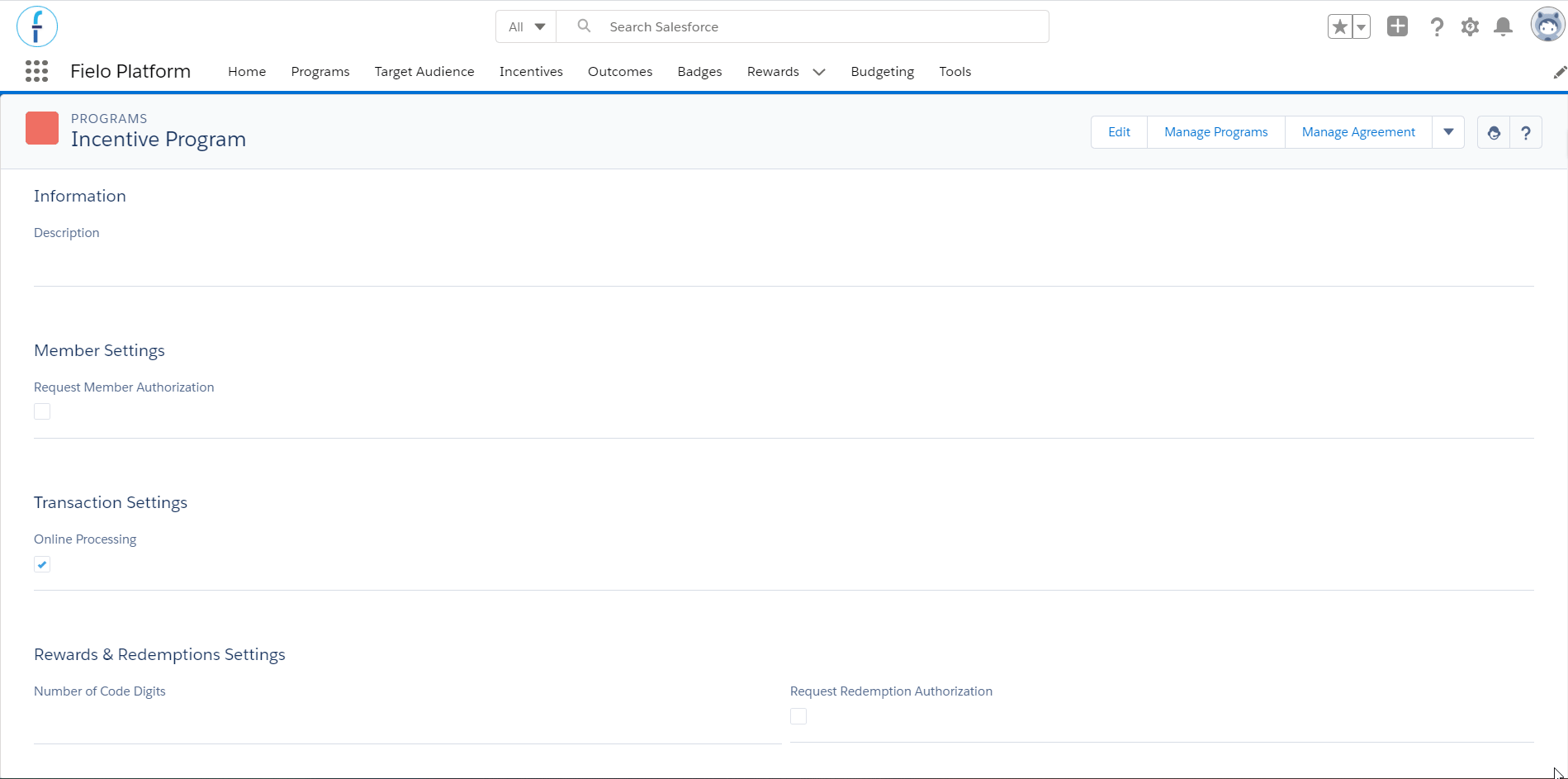Click the Member Settings section heading

click(99, 350)
